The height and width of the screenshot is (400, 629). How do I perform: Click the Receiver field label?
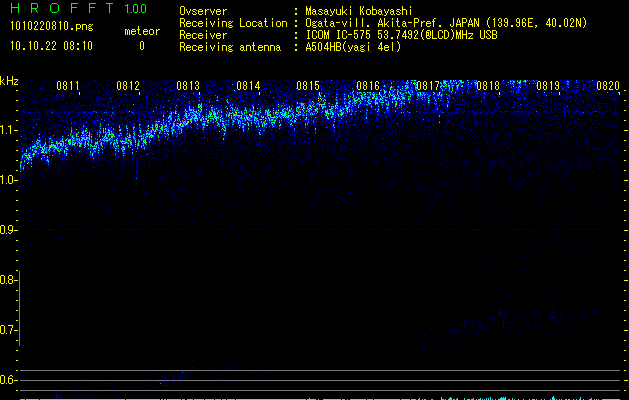tap(203, 35)
